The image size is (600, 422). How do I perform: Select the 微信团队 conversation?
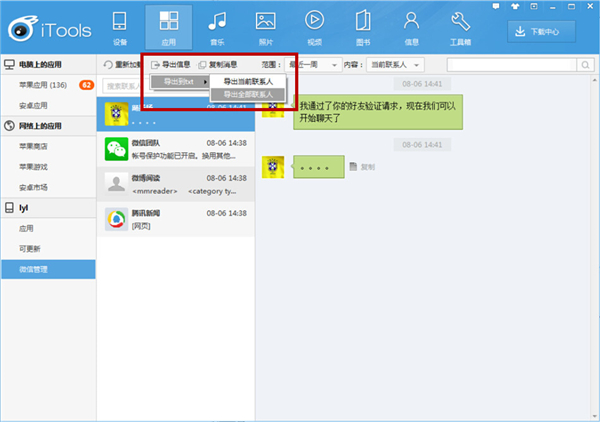(x=176, y=149)
